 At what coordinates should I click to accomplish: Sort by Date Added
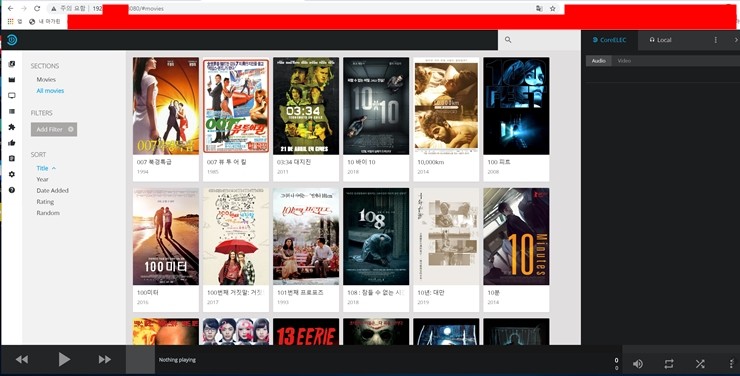(x=52, y=191)
